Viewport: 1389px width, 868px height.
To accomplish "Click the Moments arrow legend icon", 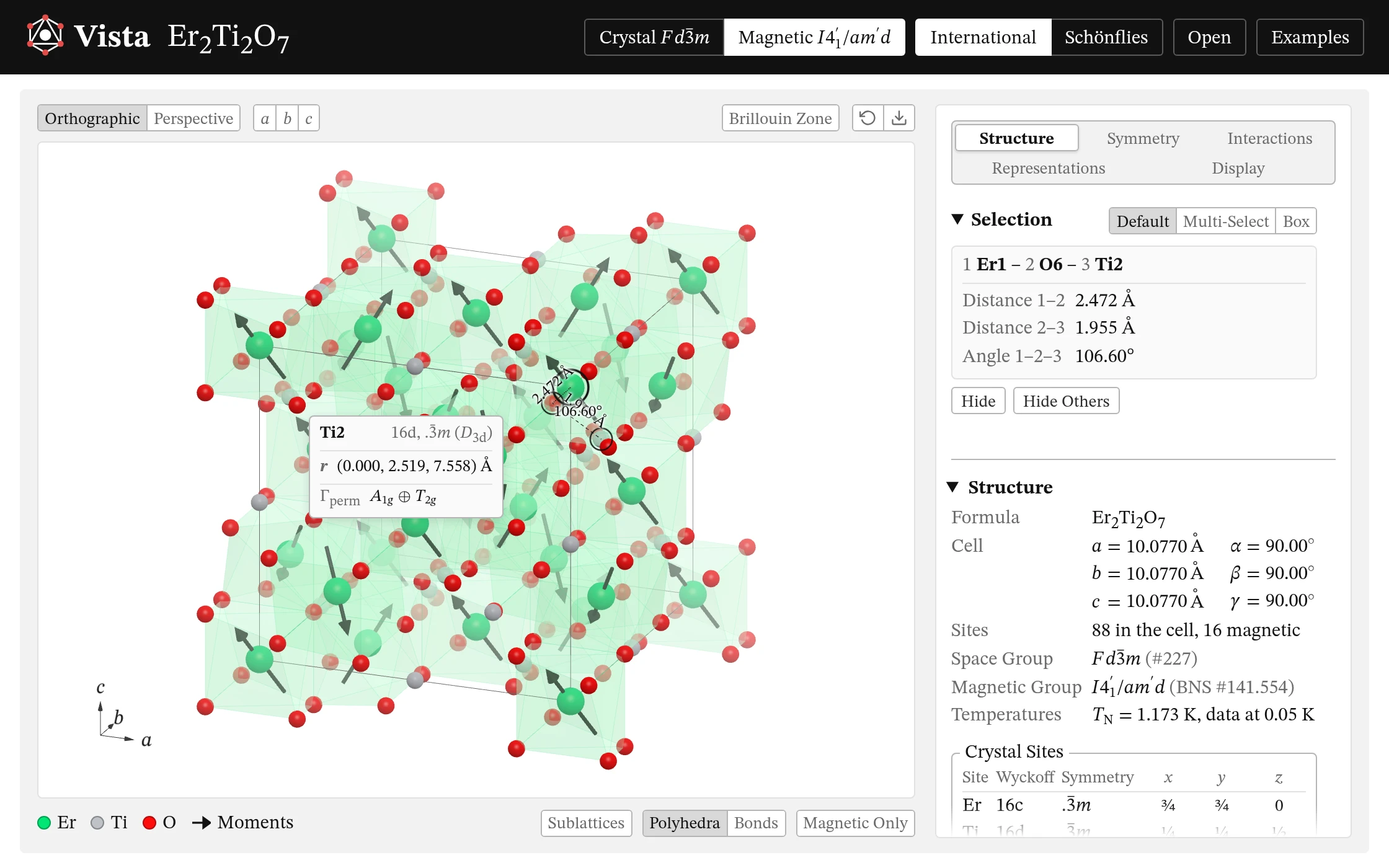I will pyautogui.click(x=202, y=823).
